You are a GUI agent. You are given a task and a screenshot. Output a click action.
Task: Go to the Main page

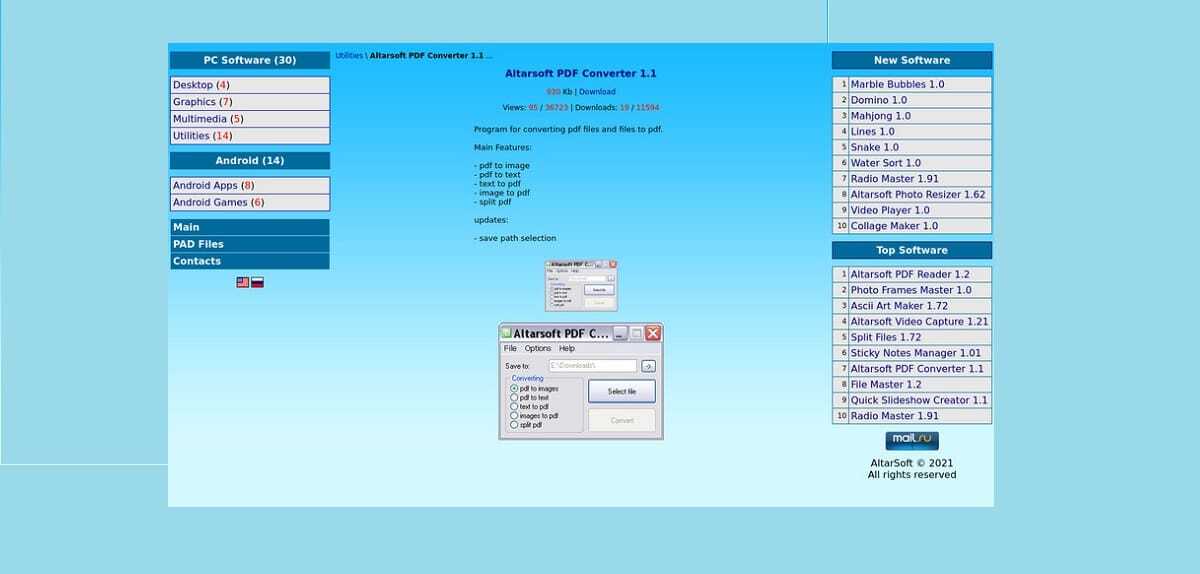coord(250,227)
